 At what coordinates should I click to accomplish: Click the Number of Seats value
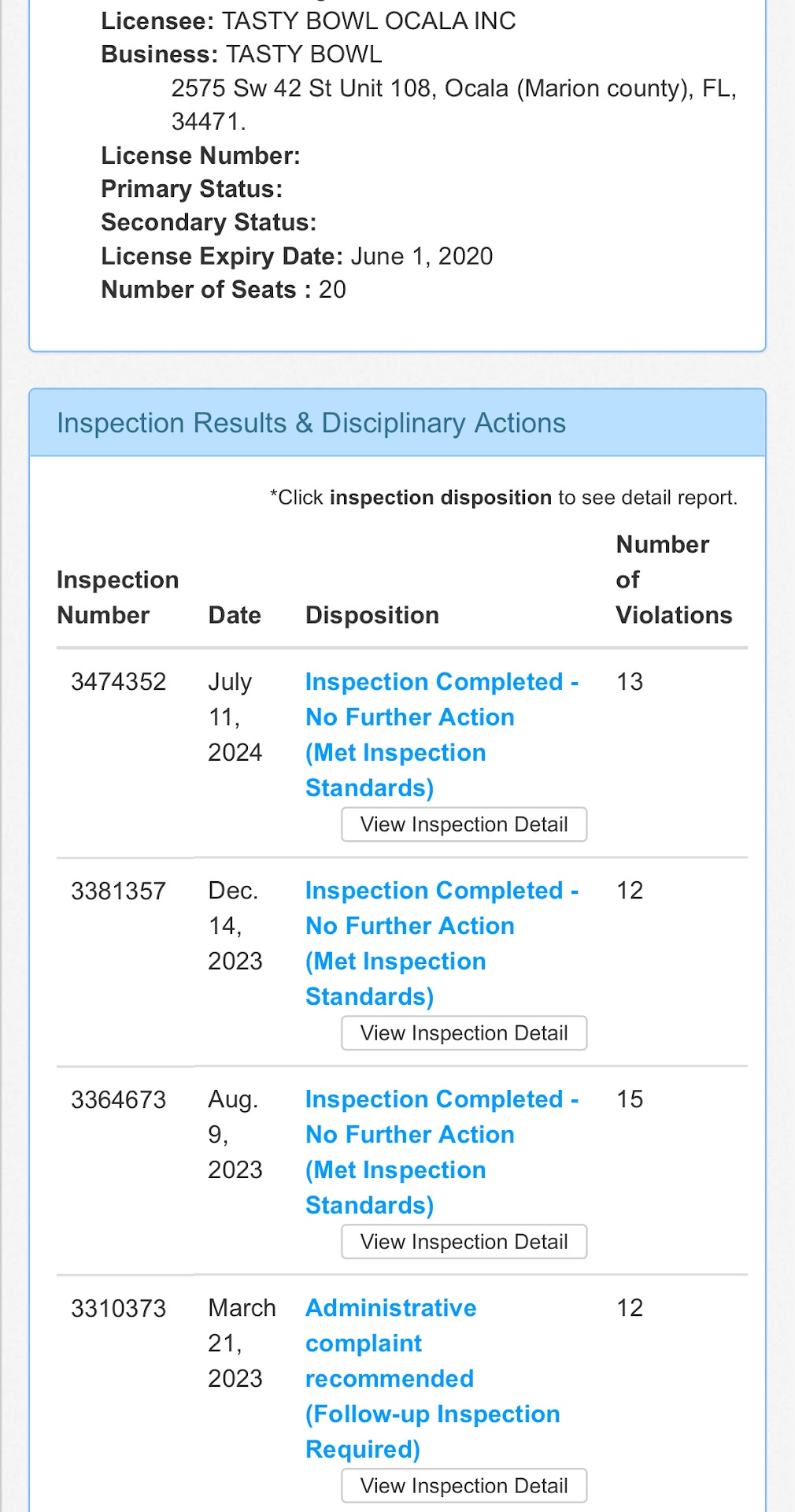(x=332, y=290)
